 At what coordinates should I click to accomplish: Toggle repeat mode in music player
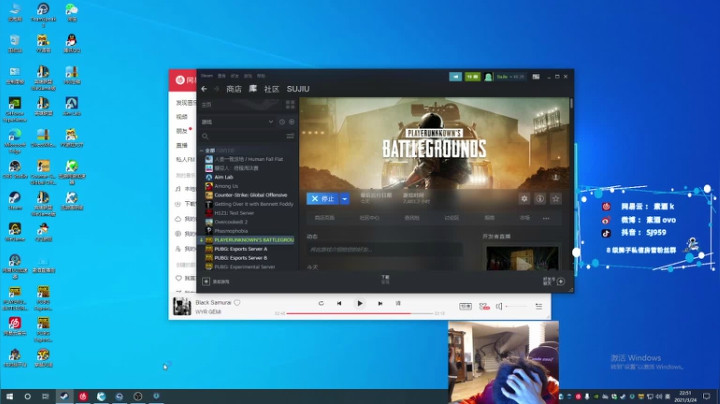click(321, 303)
